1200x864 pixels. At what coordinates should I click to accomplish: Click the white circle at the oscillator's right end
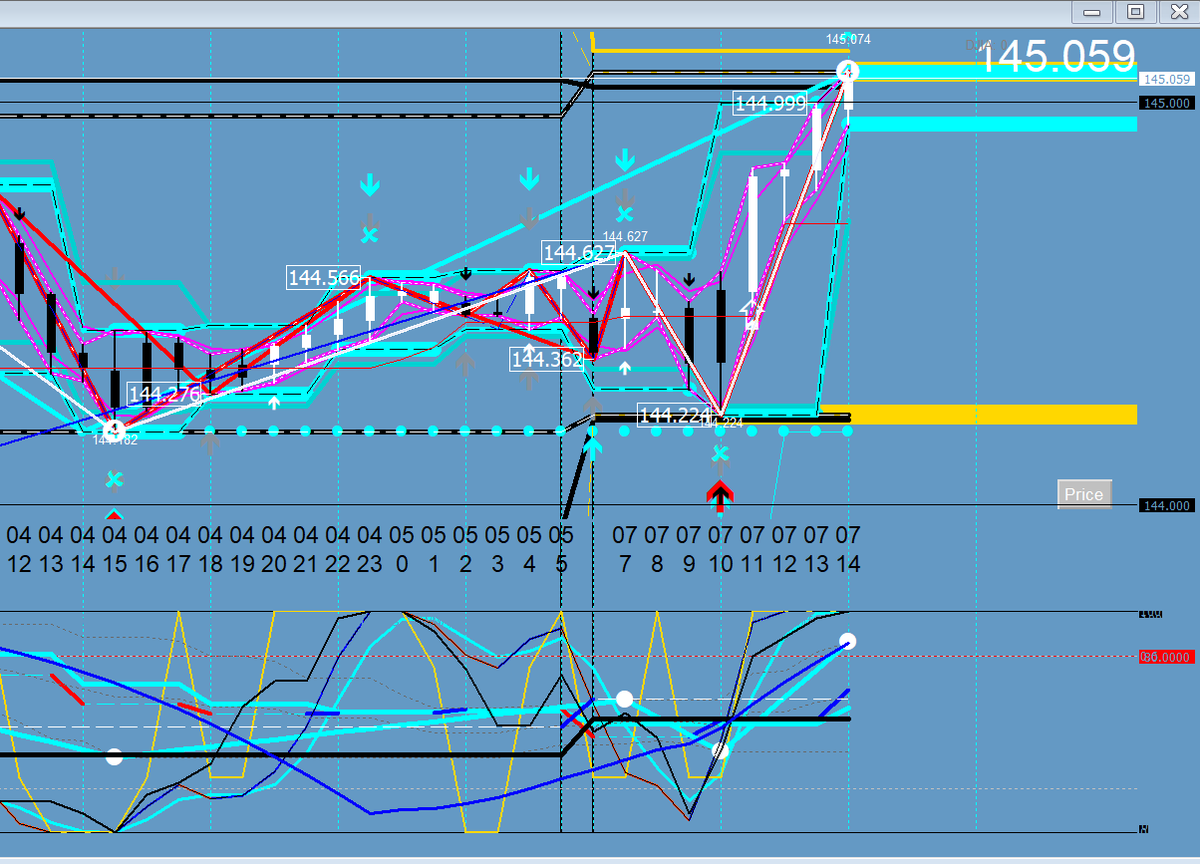848,641
